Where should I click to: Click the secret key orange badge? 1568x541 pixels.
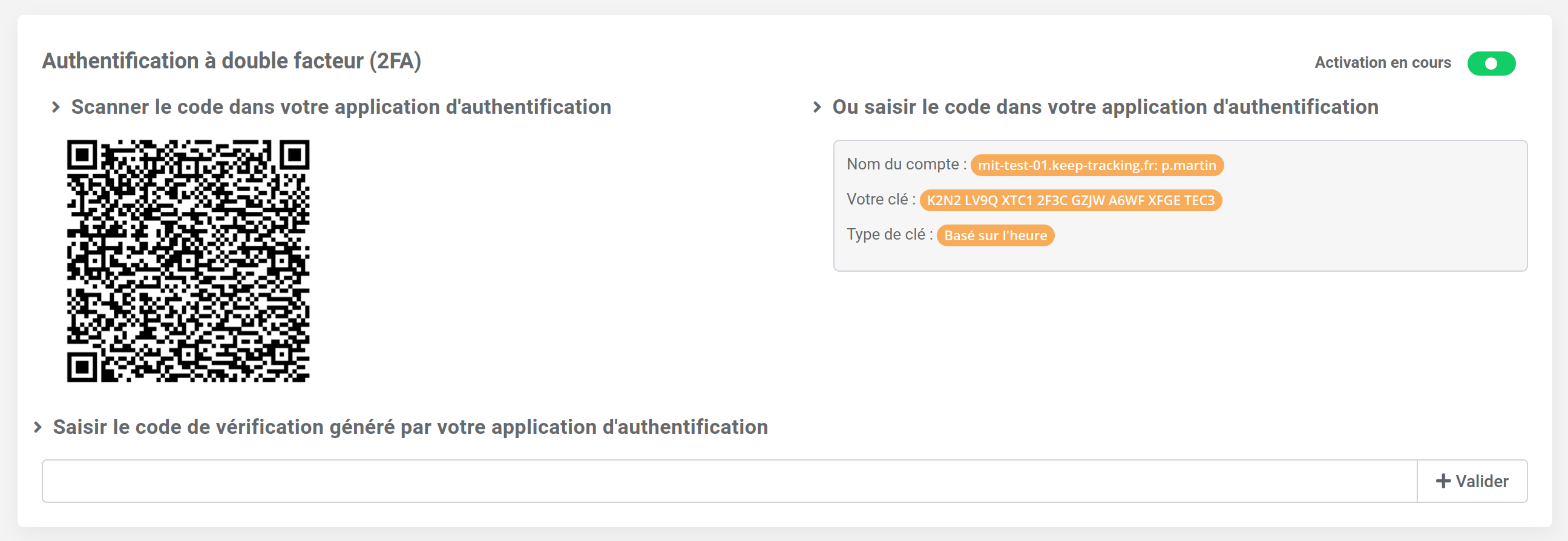[1070, 200]
